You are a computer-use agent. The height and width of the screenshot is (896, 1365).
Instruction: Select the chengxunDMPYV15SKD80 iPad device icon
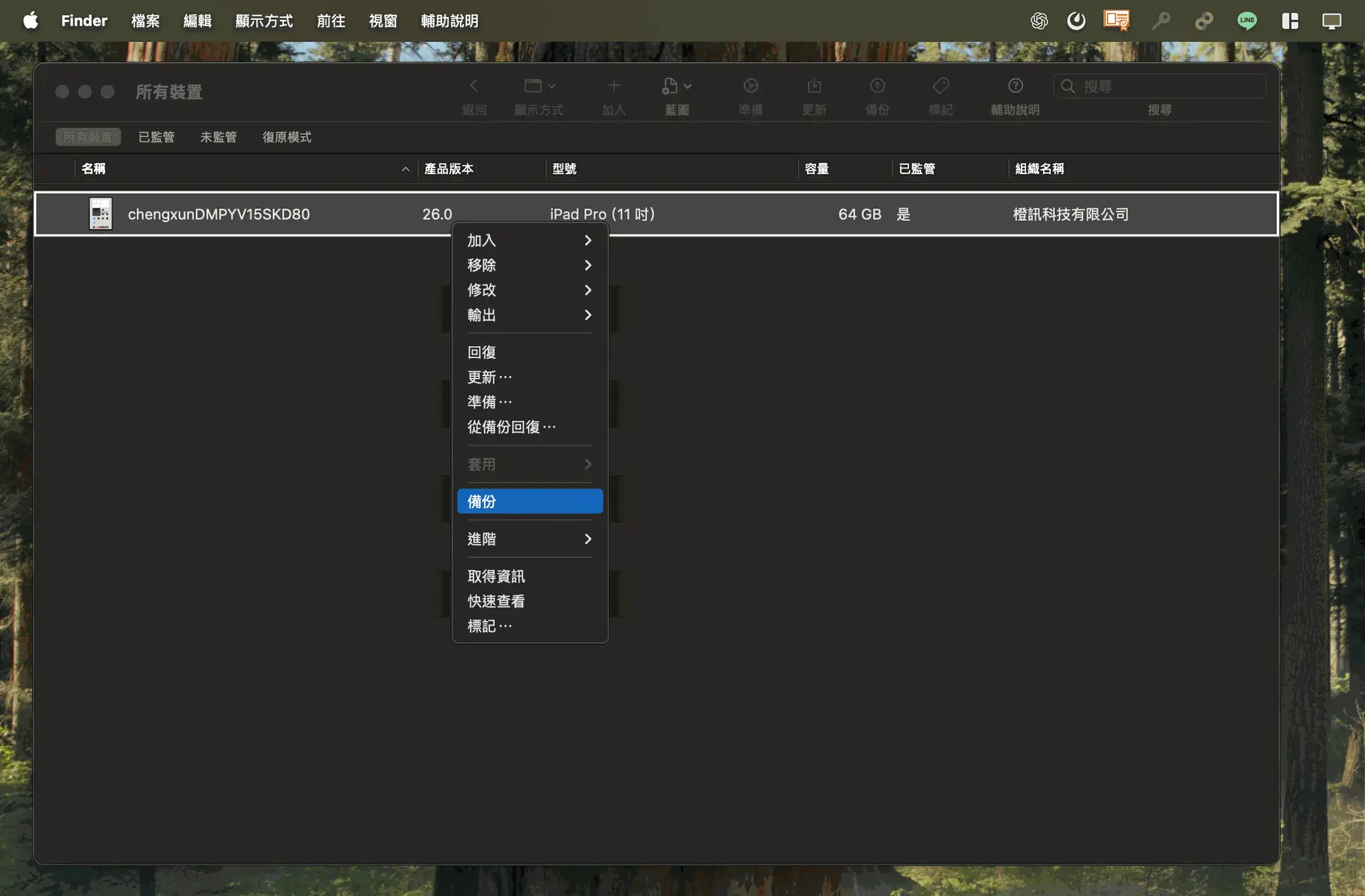coord(100,214)
